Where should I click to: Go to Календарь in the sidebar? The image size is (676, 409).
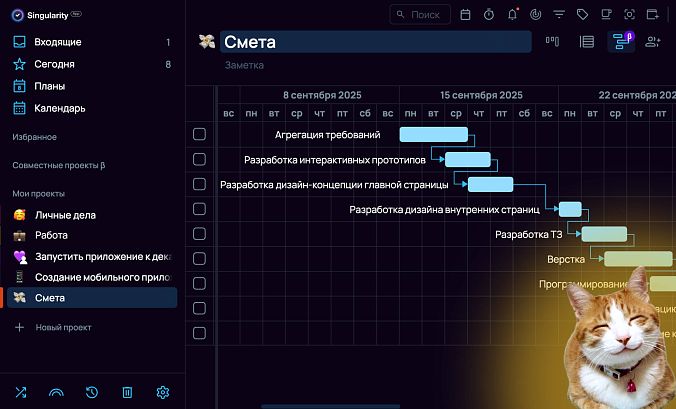click(x=60, y=108)
